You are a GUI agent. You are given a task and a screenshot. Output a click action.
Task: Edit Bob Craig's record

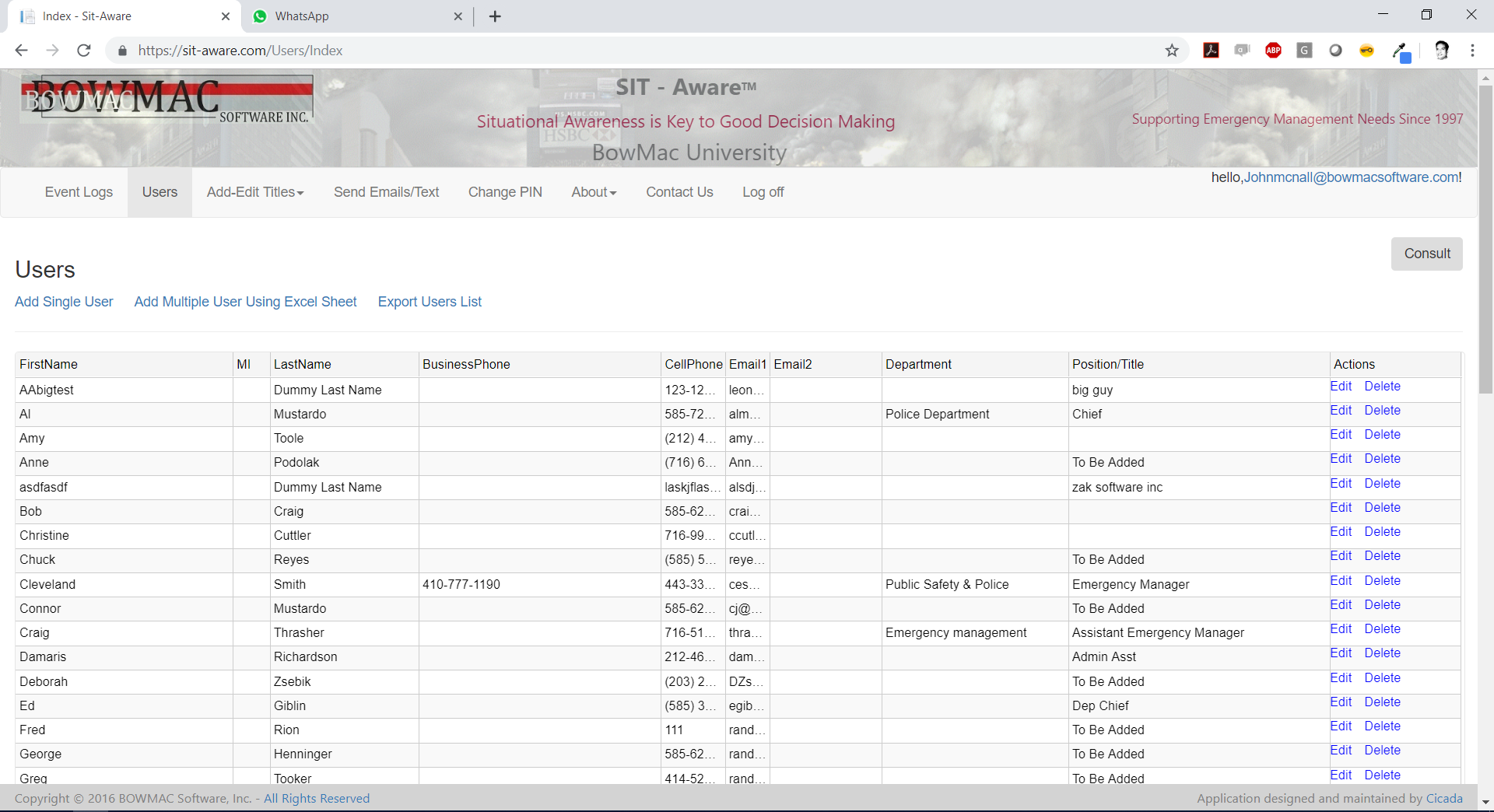(1341, 508)
